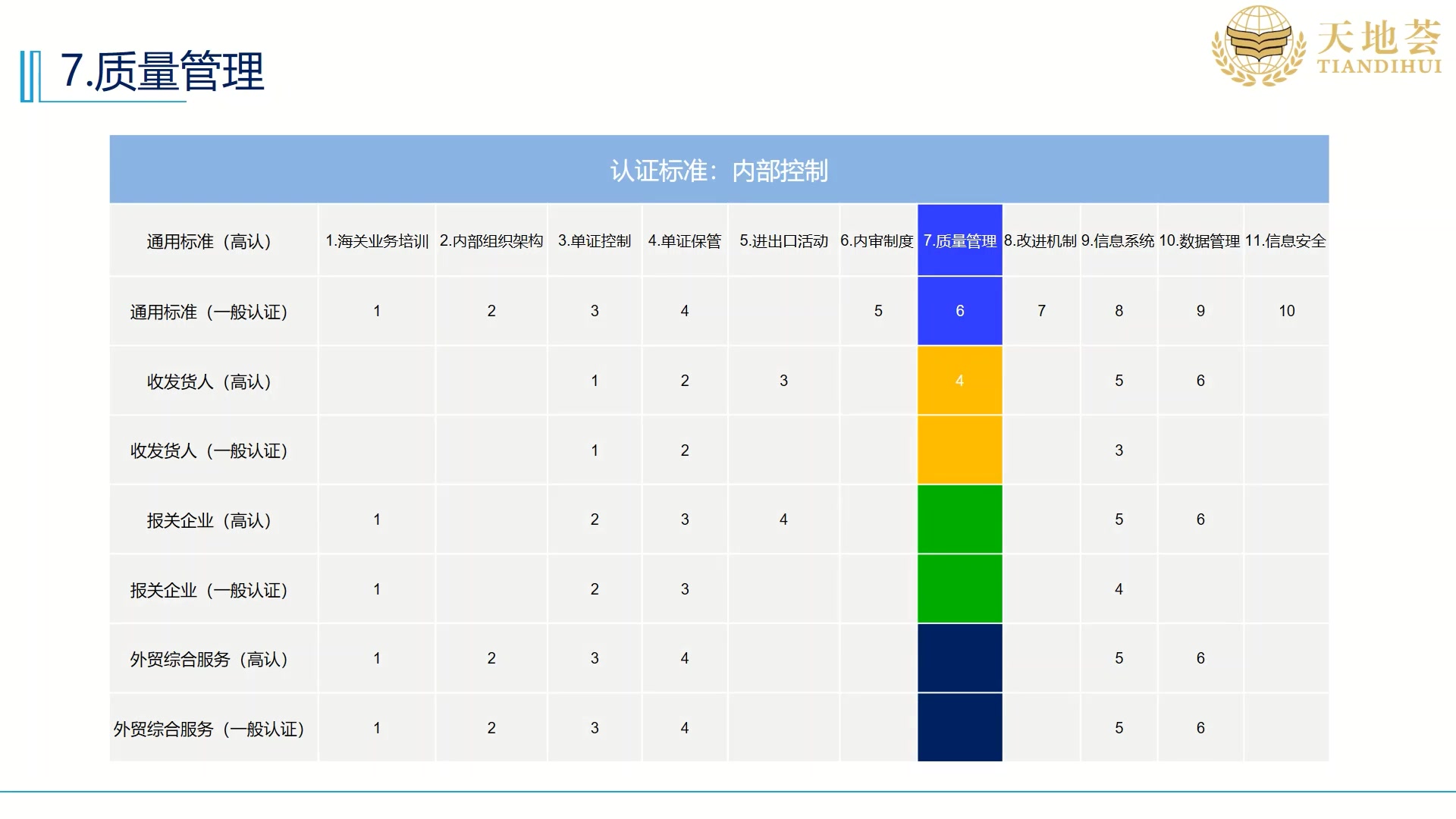Image resolution: width=1456 pixels, height=819 pixels.
Task: Click value 5 under 信息系统 in 外贸综合服务（高认）
Action: (1119, 658)
